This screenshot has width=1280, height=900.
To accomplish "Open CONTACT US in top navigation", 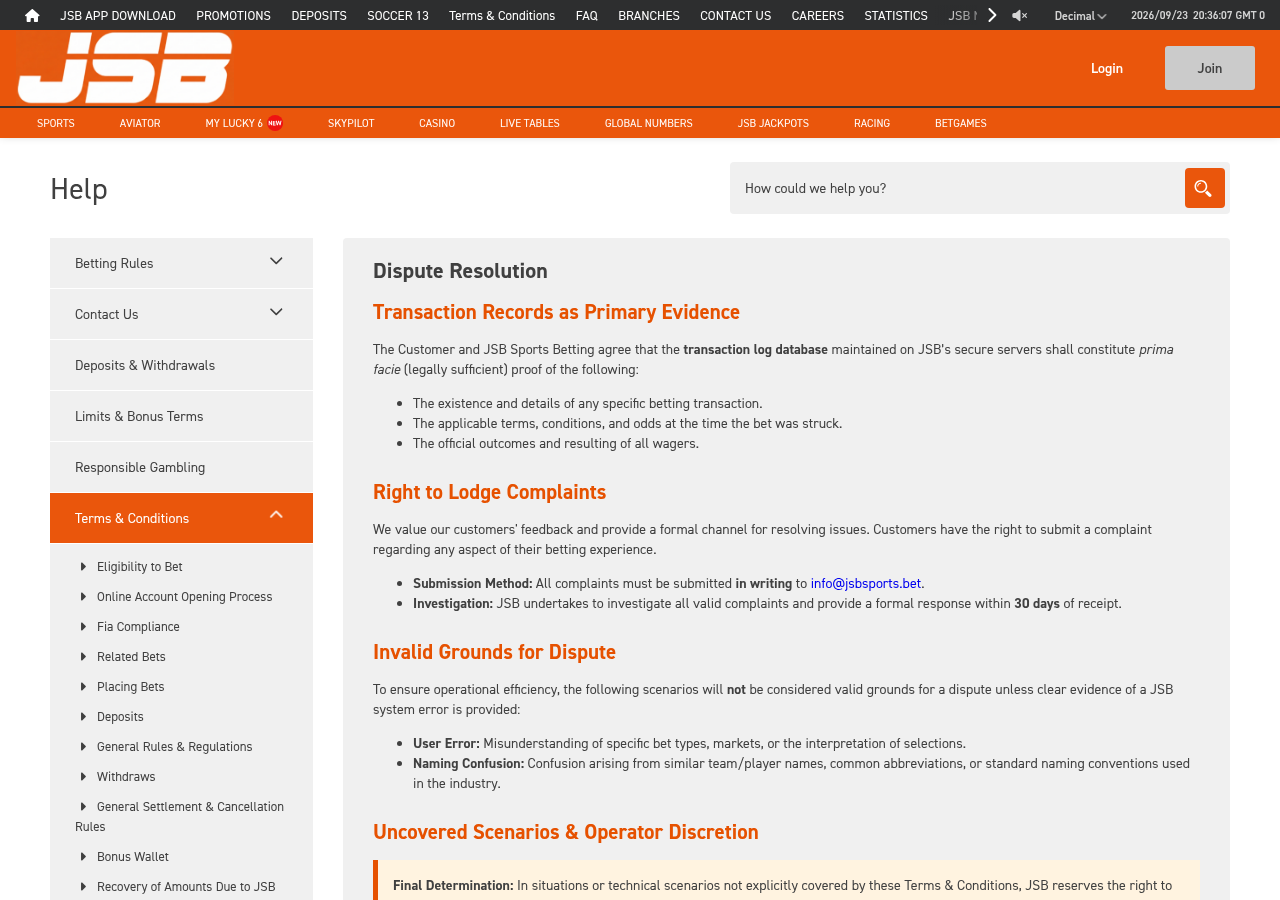I will tap(736, 15).
